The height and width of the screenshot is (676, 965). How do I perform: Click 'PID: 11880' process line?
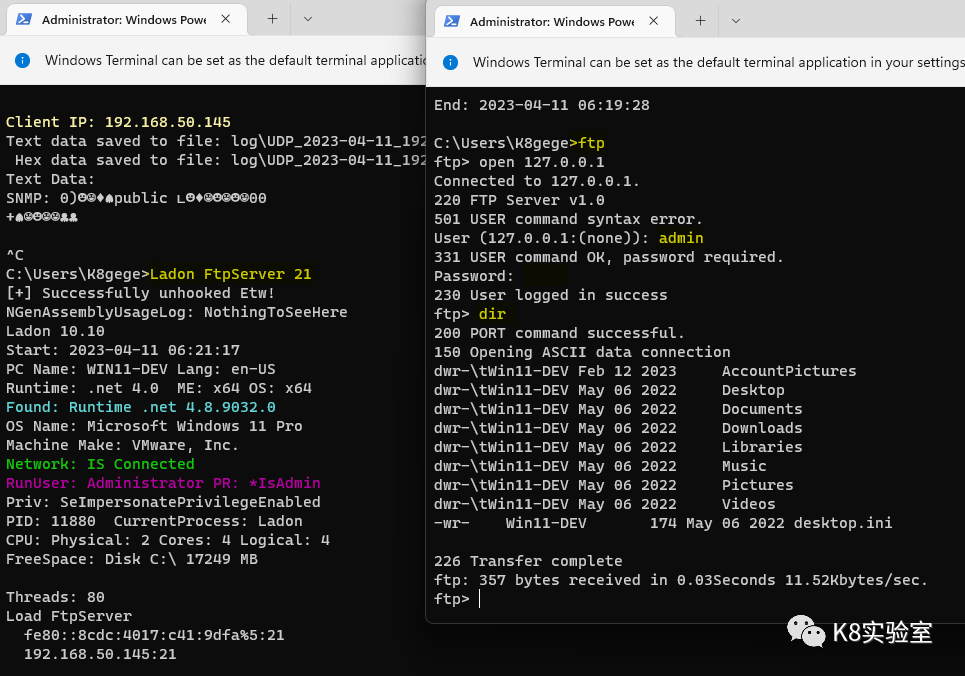pyautogui.click(x=154, y=521)
